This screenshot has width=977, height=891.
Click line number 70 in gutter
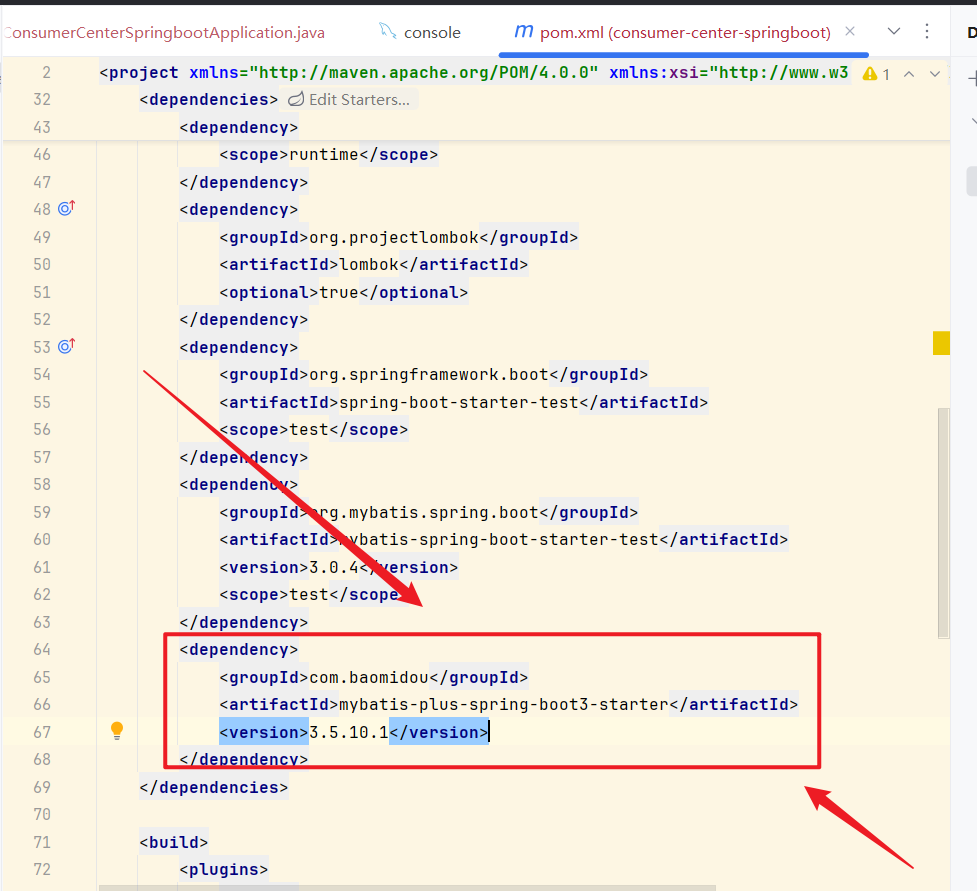tap(42, 814)
